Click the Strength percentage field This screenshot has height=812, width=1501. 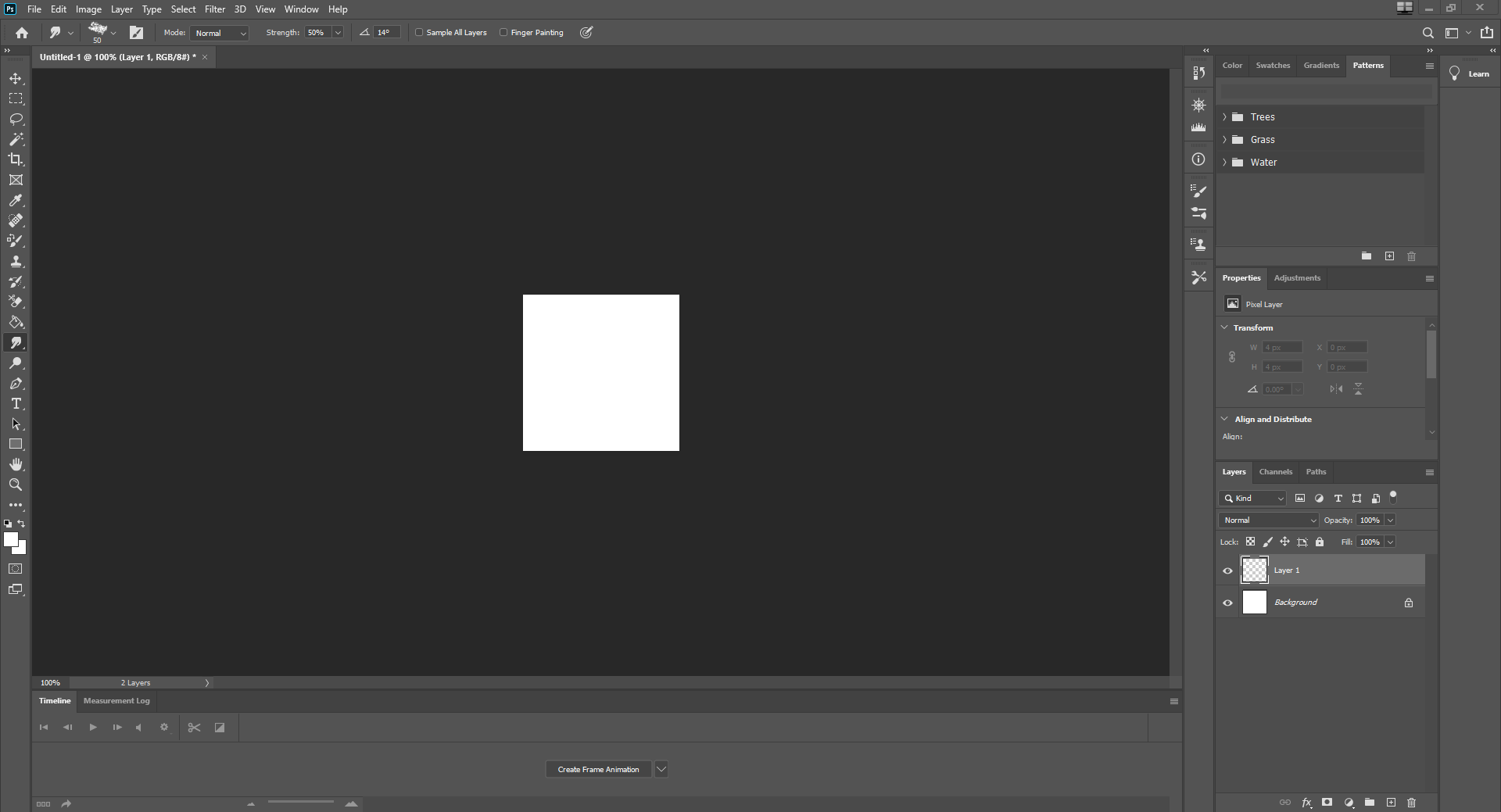coord(318,32)
